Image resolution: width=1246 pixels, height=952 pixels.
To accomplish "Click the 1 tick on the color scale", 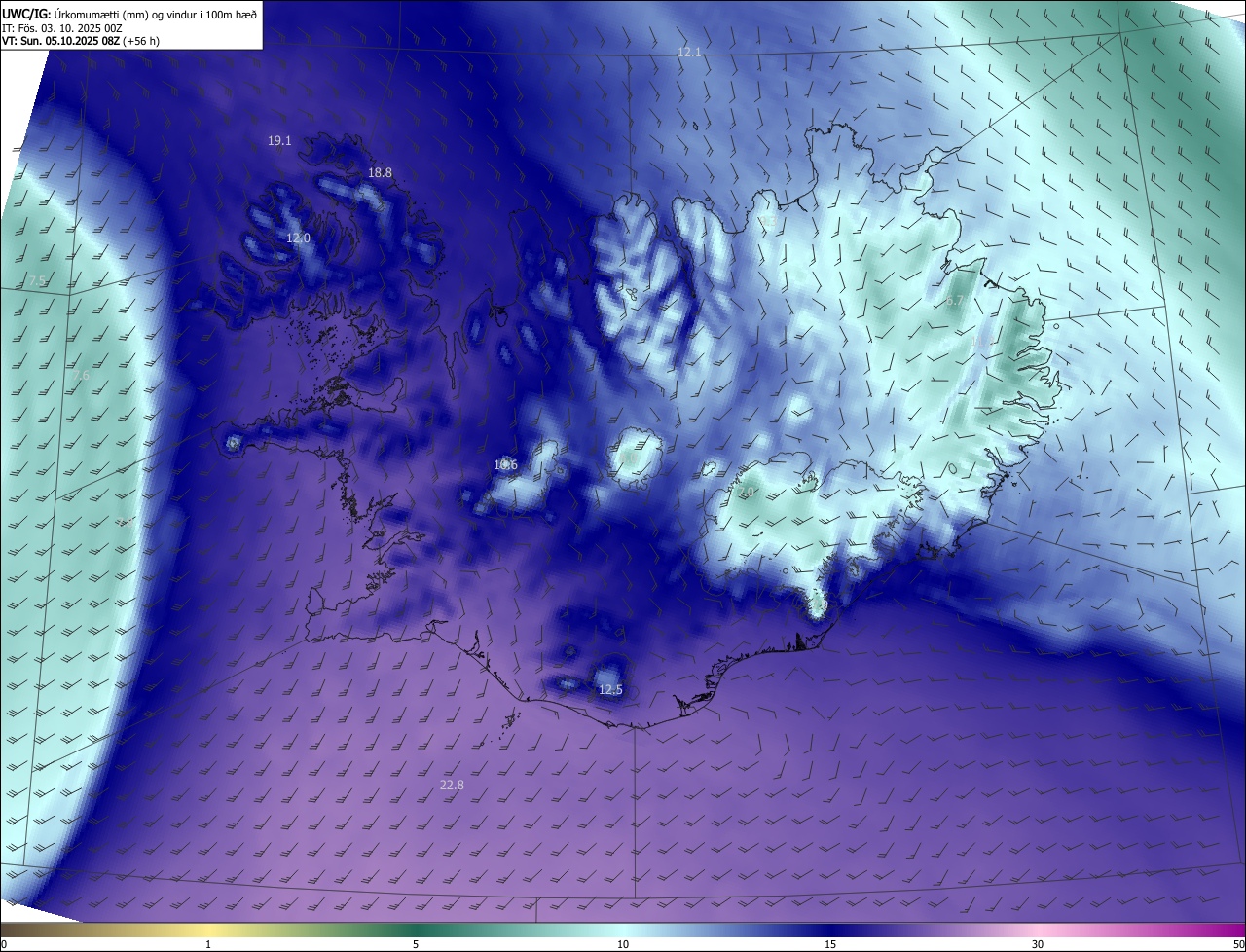I will click(208, 944).
